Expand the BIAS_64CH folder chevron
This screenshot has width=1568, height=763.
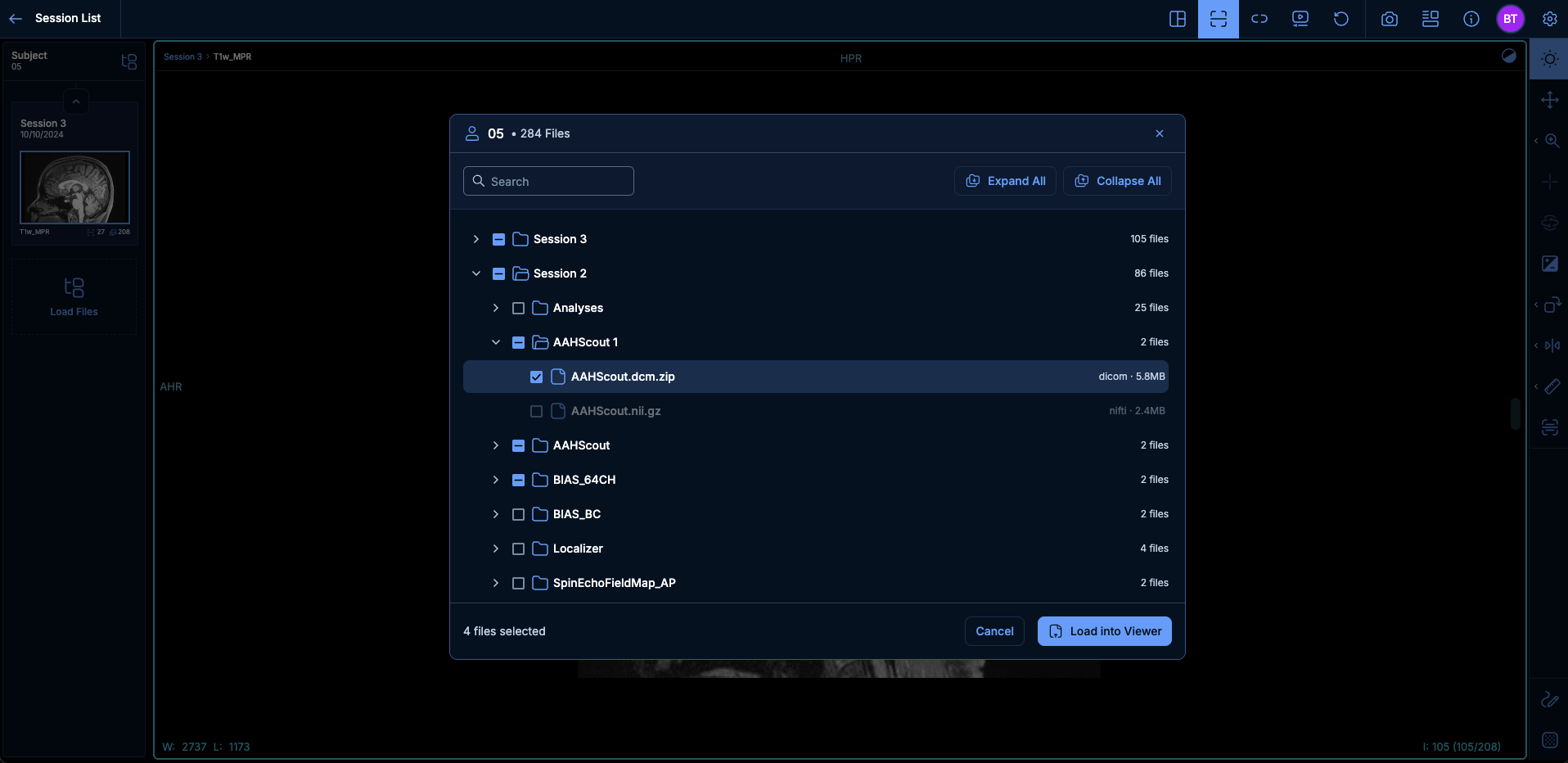click(x=496, y=480)
